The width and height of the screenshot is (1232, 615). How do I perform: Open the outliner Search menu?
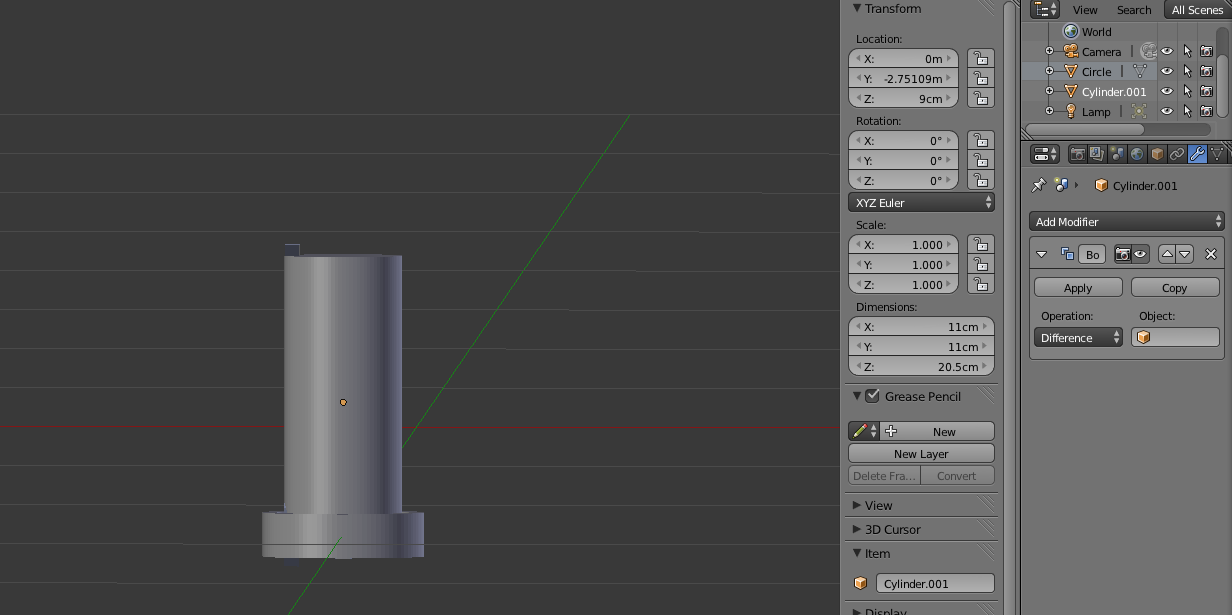pos(1134,10)
